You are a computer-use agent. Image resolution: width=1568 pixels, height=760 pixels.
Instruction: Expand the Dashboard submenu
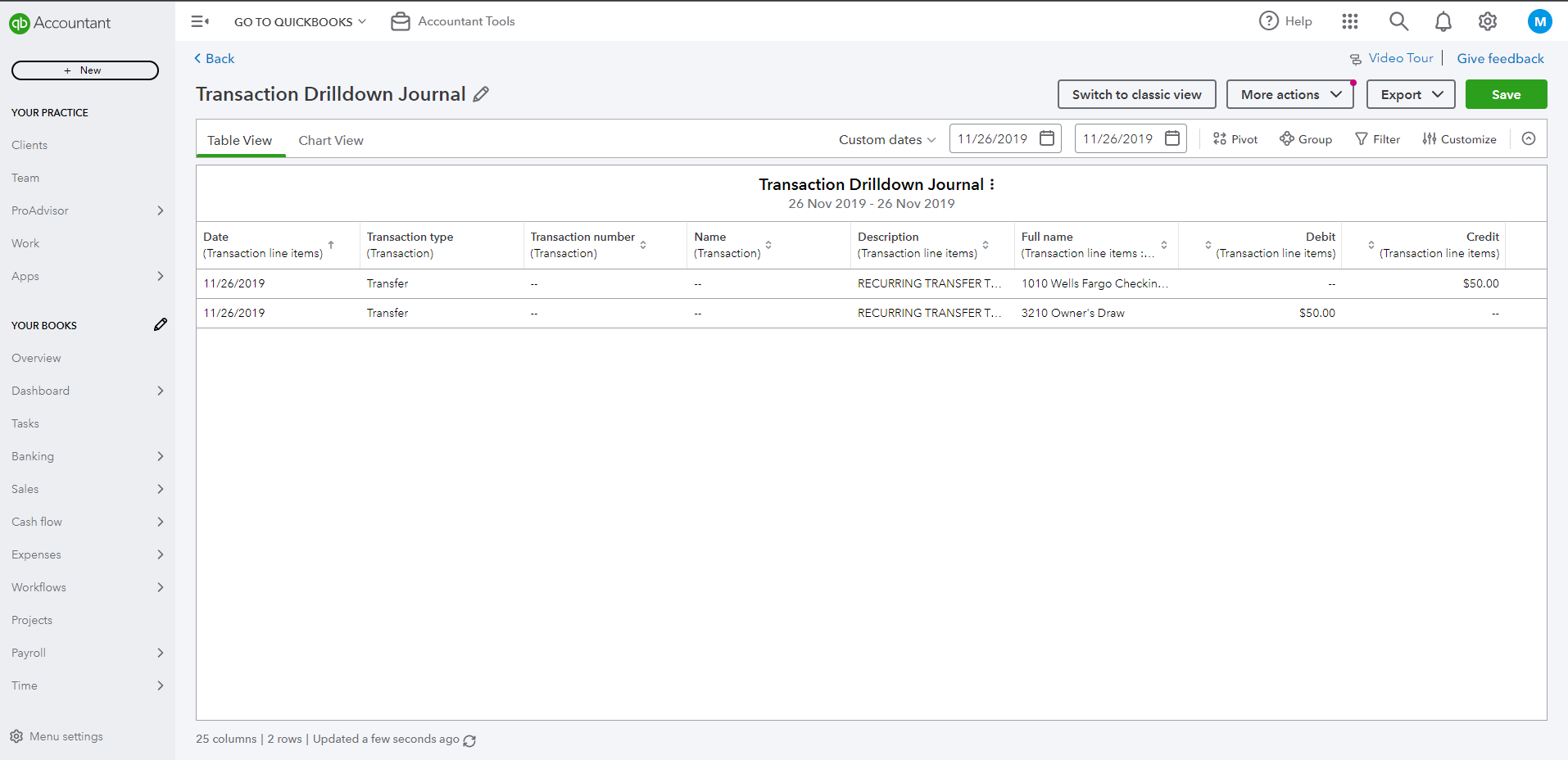pyautogui.click(x=161, y=391)
